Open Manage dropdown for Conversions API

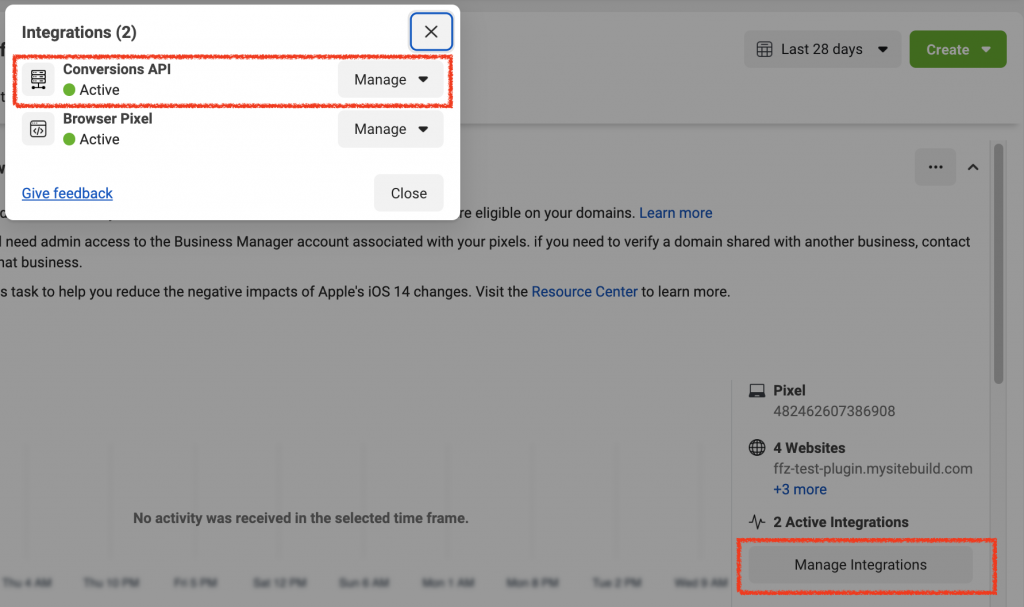pyautogui.click(x=390, y=79)
